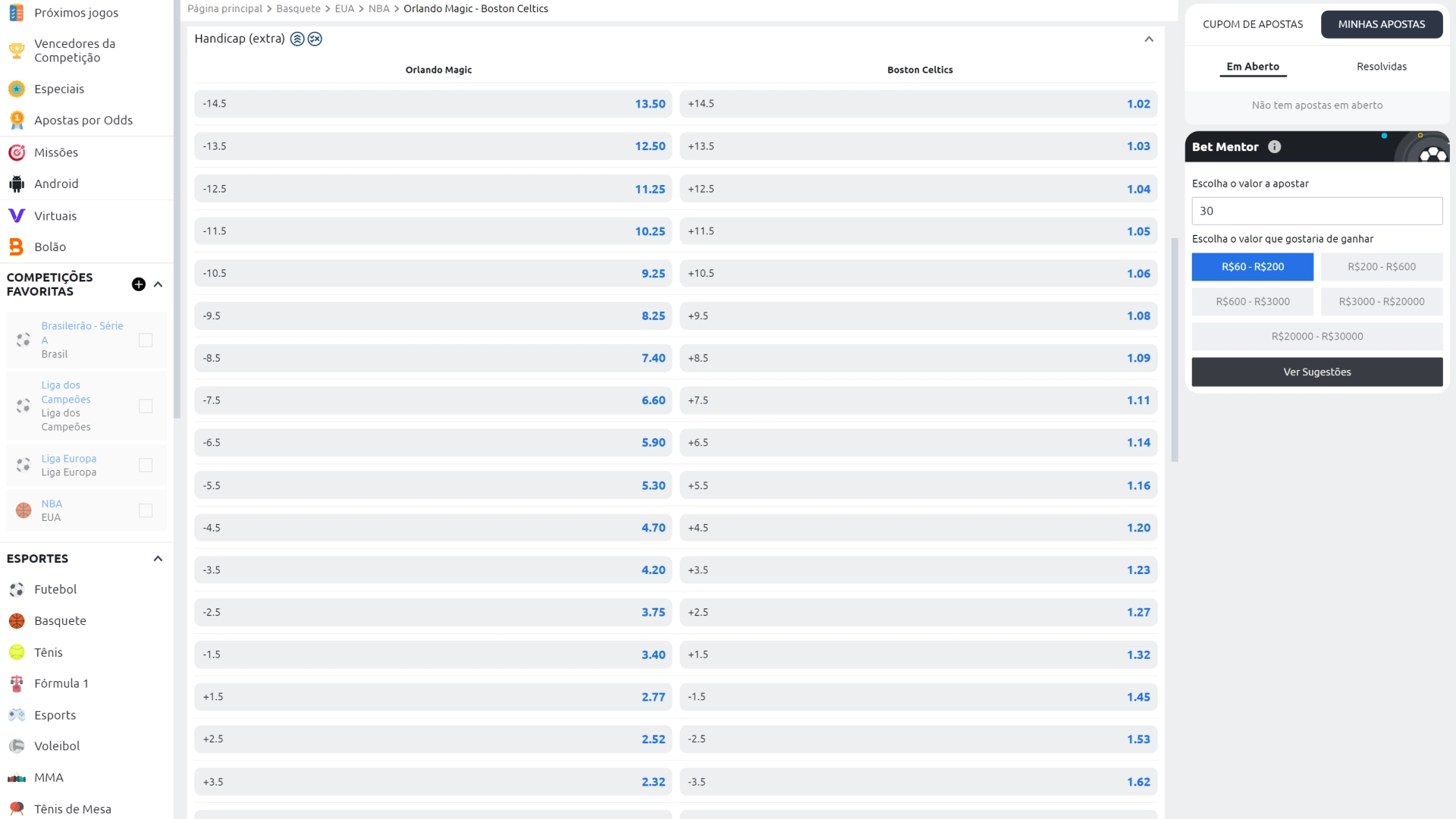Collapse the Handicap (extra) market section
Screen dimensions: 1456x819
click(x=1149, y=39)
